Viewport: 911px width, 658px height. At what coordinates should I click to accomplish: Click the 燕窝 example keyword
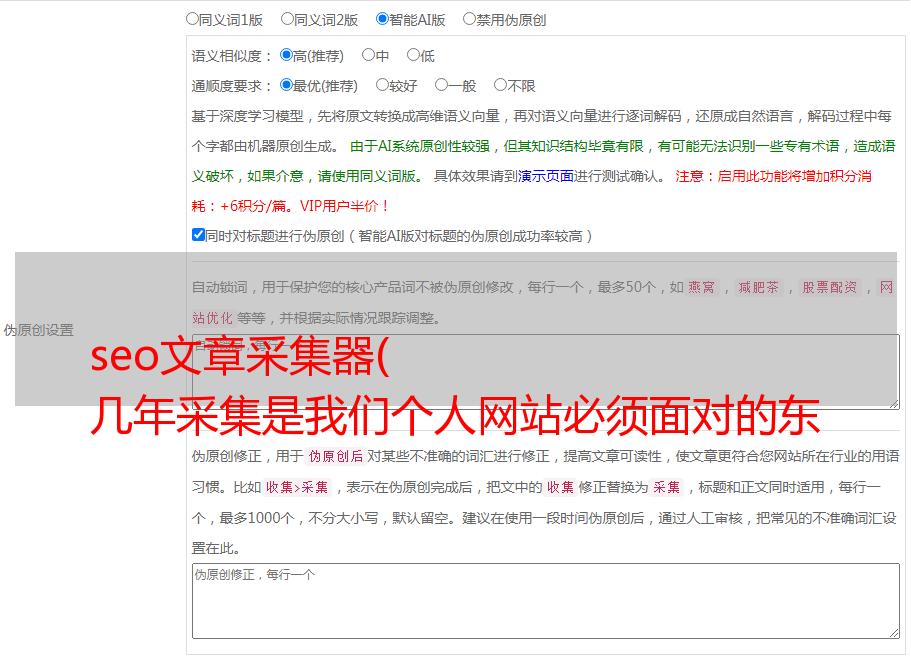(x=701, y=287)
